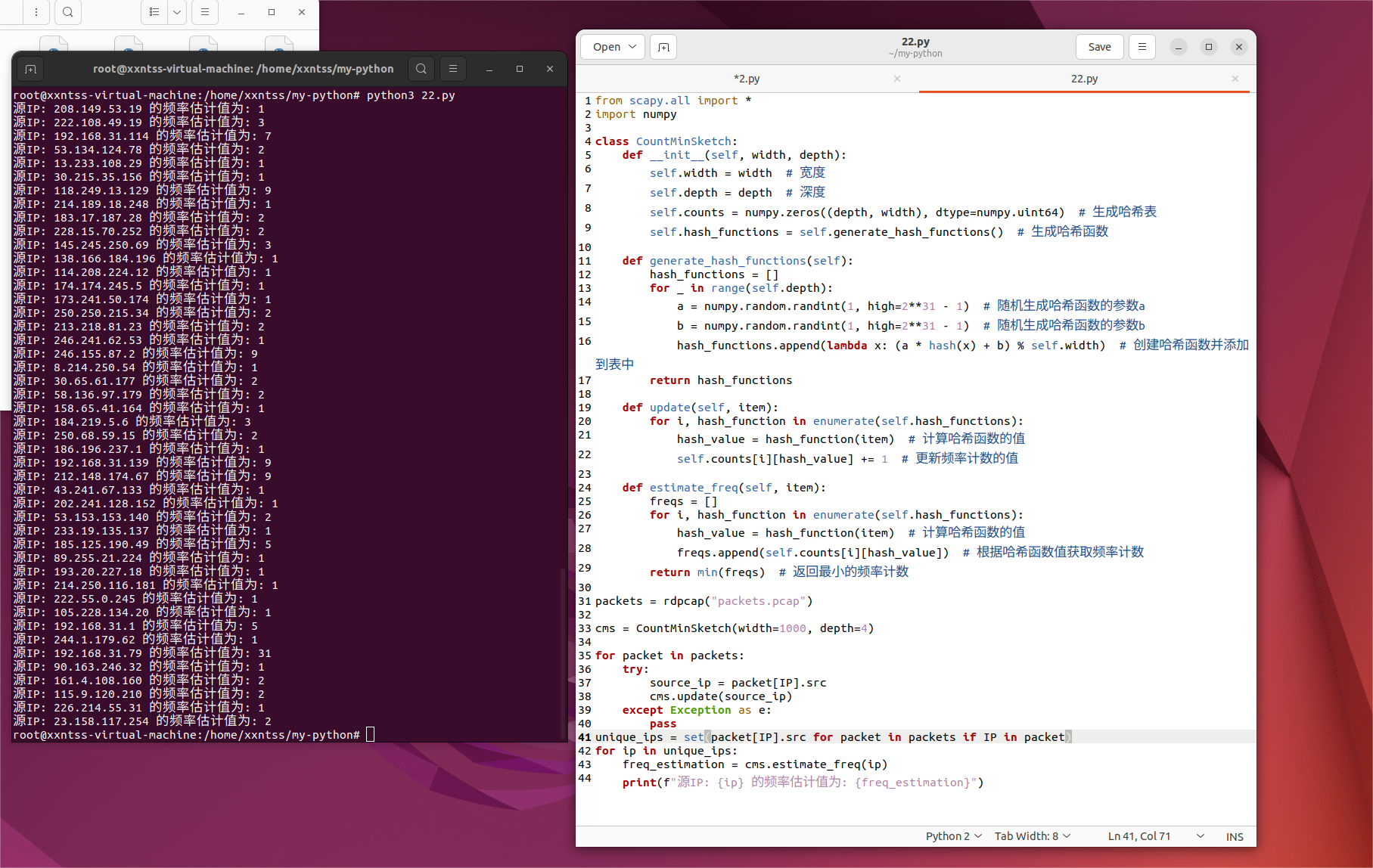
Task: Switch to list view in the file manager
Action: 154,12
